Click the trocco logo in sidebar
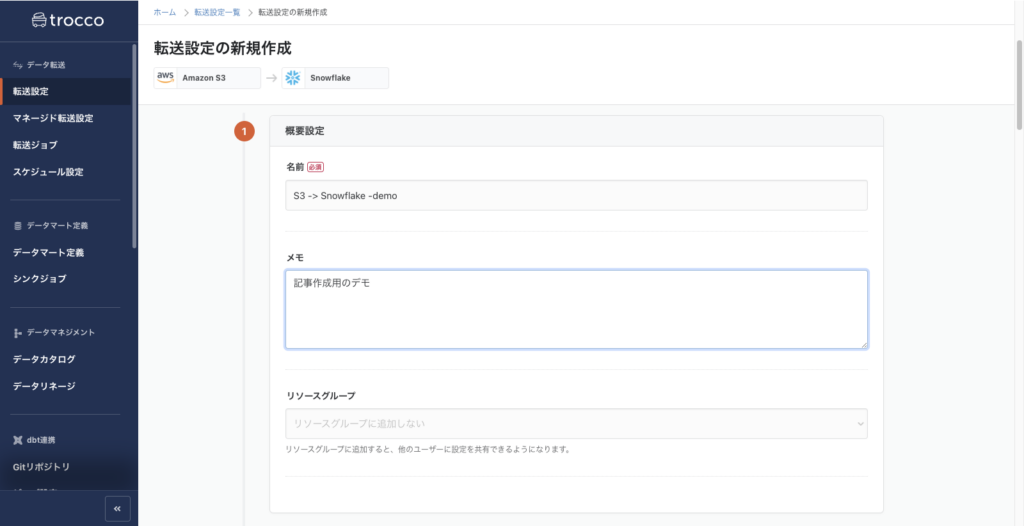Viewport: 1024px width, 526px height. [x=67, y=20]
